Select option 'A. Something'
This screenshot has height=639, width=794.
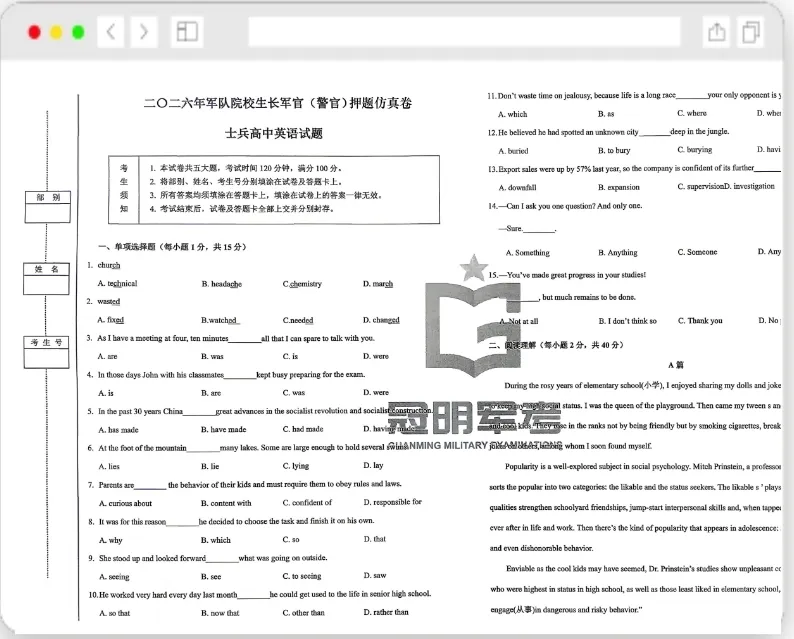pyautogui.click(x=528, y=253)
